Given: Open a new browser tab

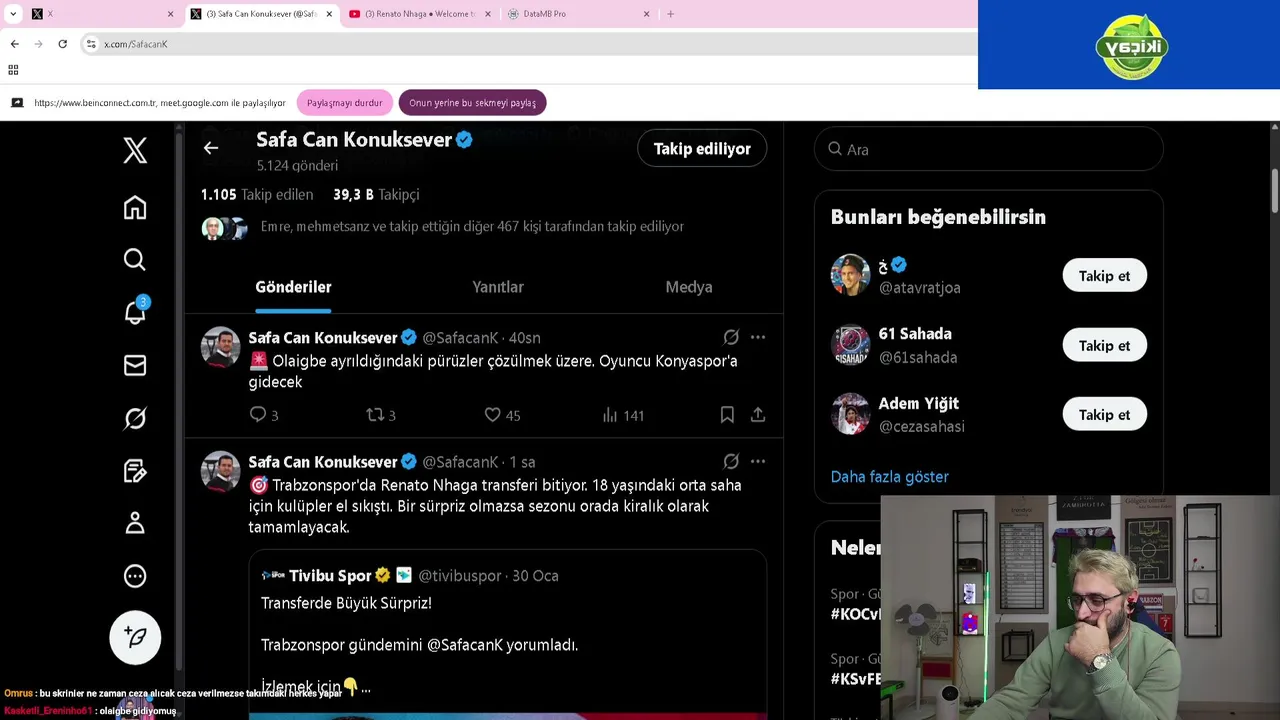Looking at the screenshot, I should point(670,14).
